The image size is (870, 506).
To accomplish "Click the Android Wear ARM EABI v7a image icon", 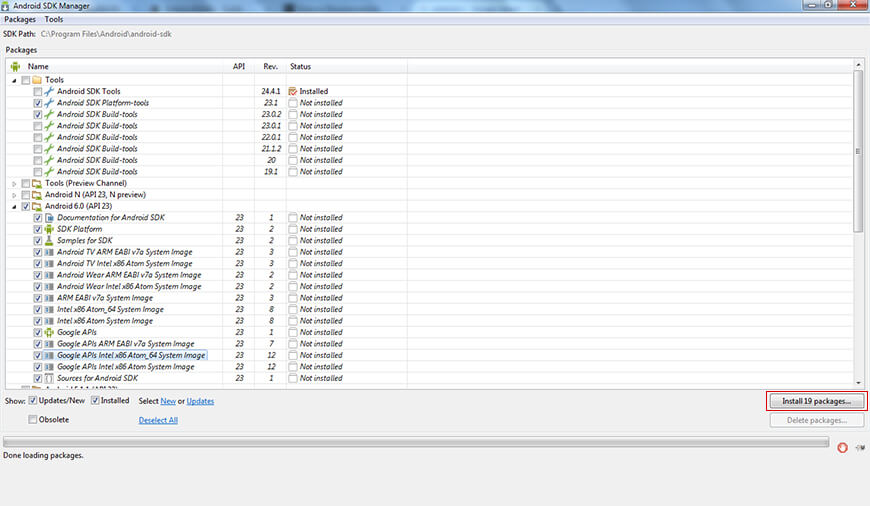I will coord(49,275).
